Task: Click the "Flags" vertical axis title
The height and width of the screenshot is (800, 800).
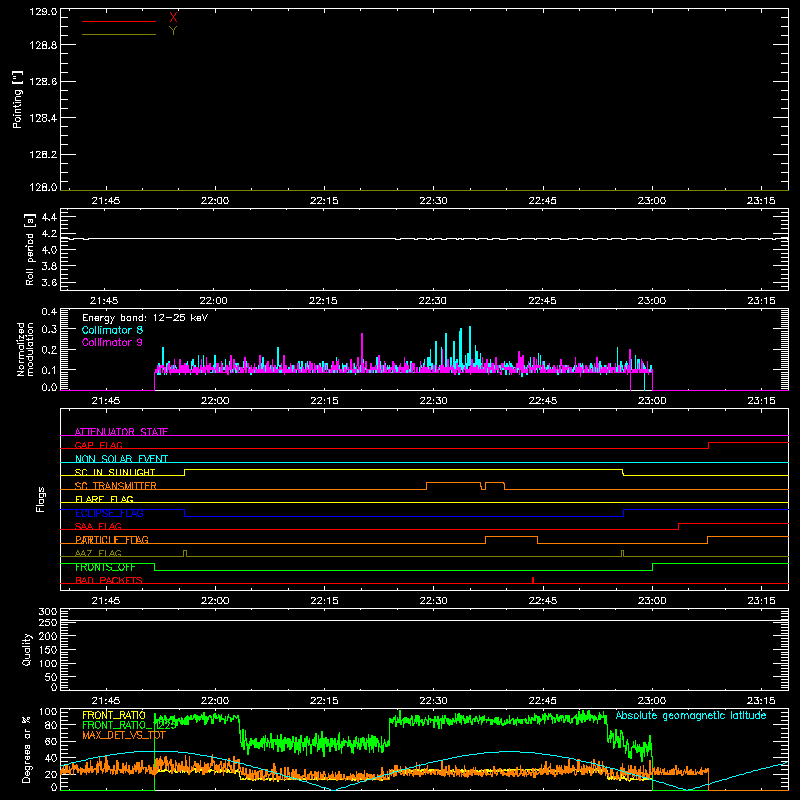Action: [40, 499]
